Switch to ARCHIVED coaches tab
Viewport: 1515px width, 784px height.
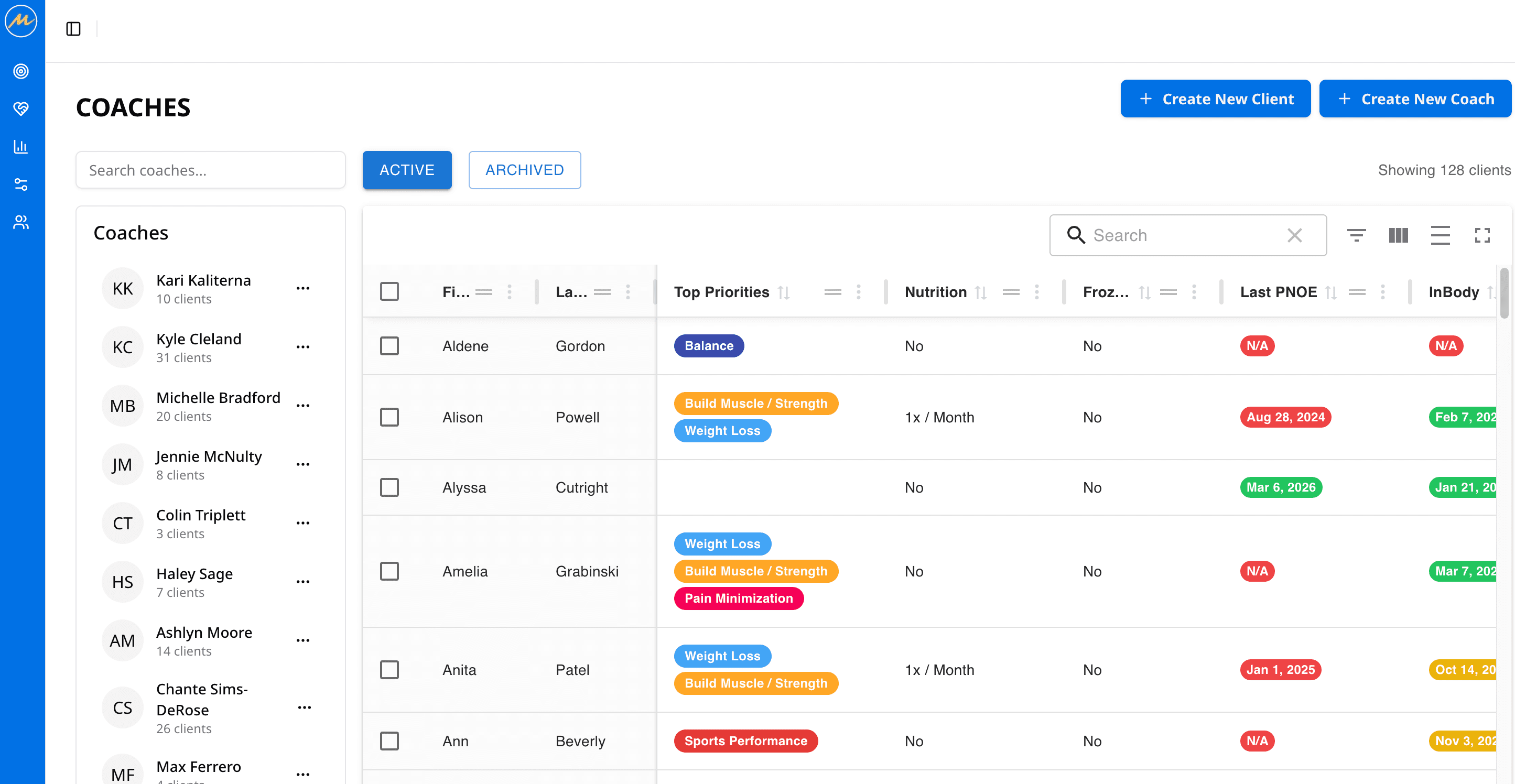[525, 170]
